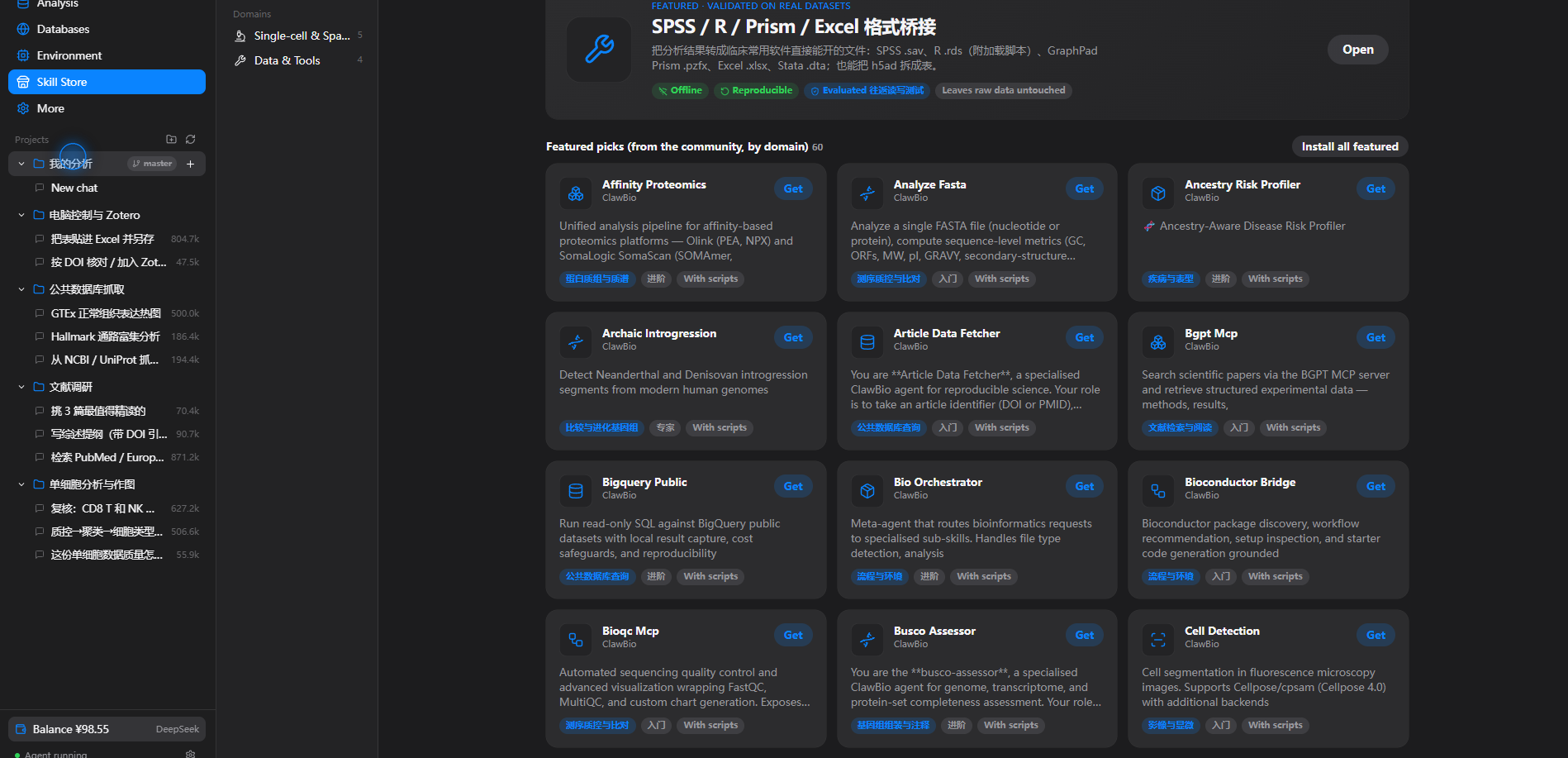This screenshot has height=758, width=1568.
Task: Click Install all featured
Action: [1350, 146]
